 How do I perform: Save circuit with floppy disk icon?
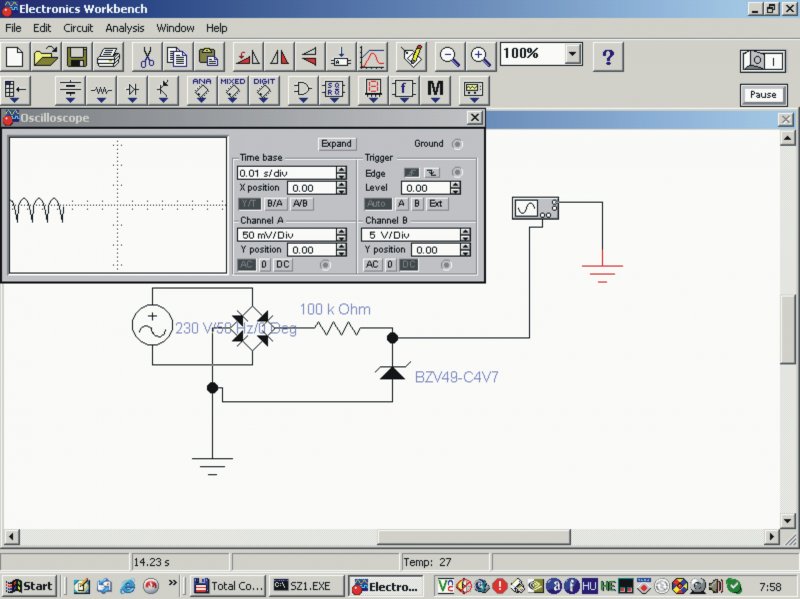point(77,56)
